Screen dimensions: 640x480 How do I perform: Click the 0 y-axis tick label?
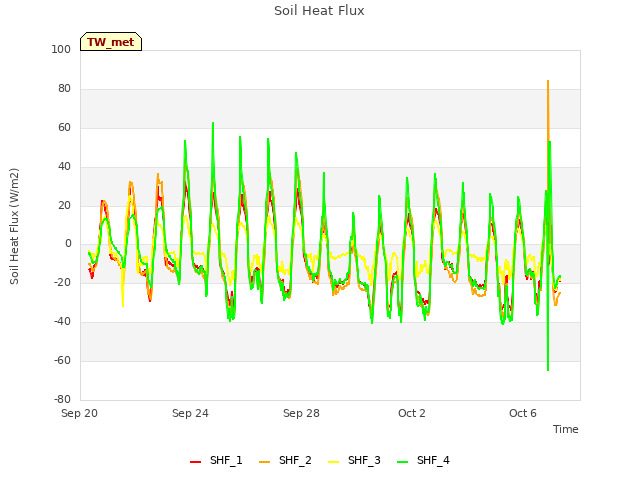click(68, 244)
